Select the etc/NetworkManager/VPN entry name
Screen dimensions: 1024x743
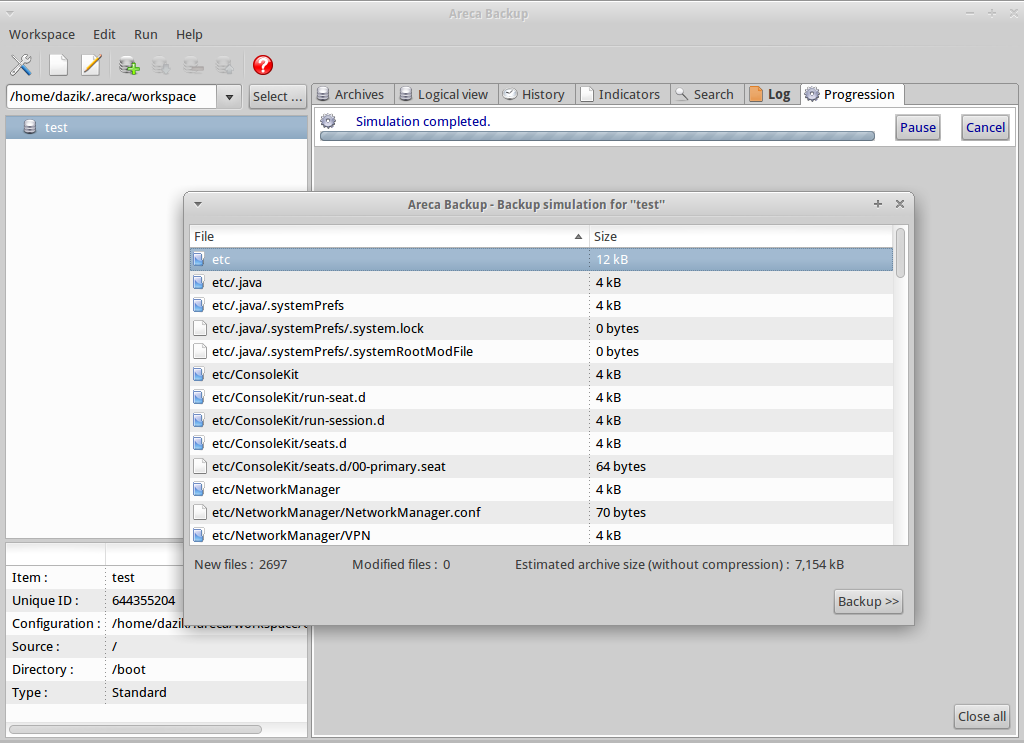(x=291, y=535)
